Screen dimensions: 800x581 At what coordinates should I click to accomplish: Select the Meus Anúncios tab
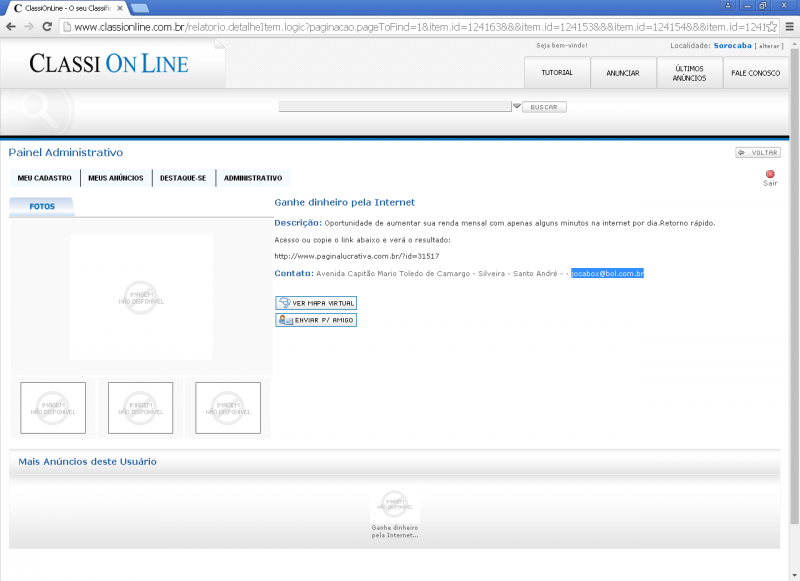(x=115, y=178)
